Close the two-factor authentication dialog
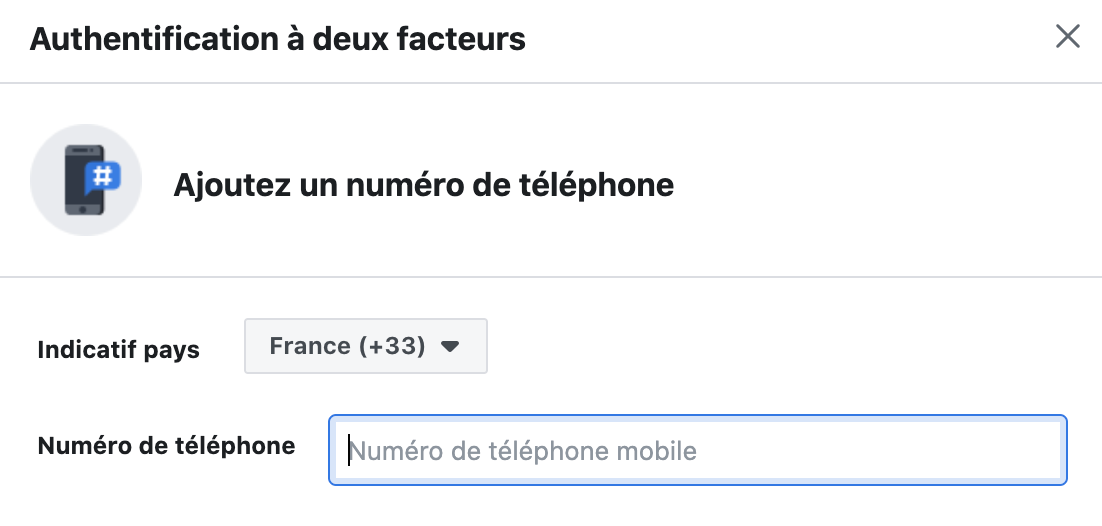This screenshot has width=1102, height=526. (1068, 37)
